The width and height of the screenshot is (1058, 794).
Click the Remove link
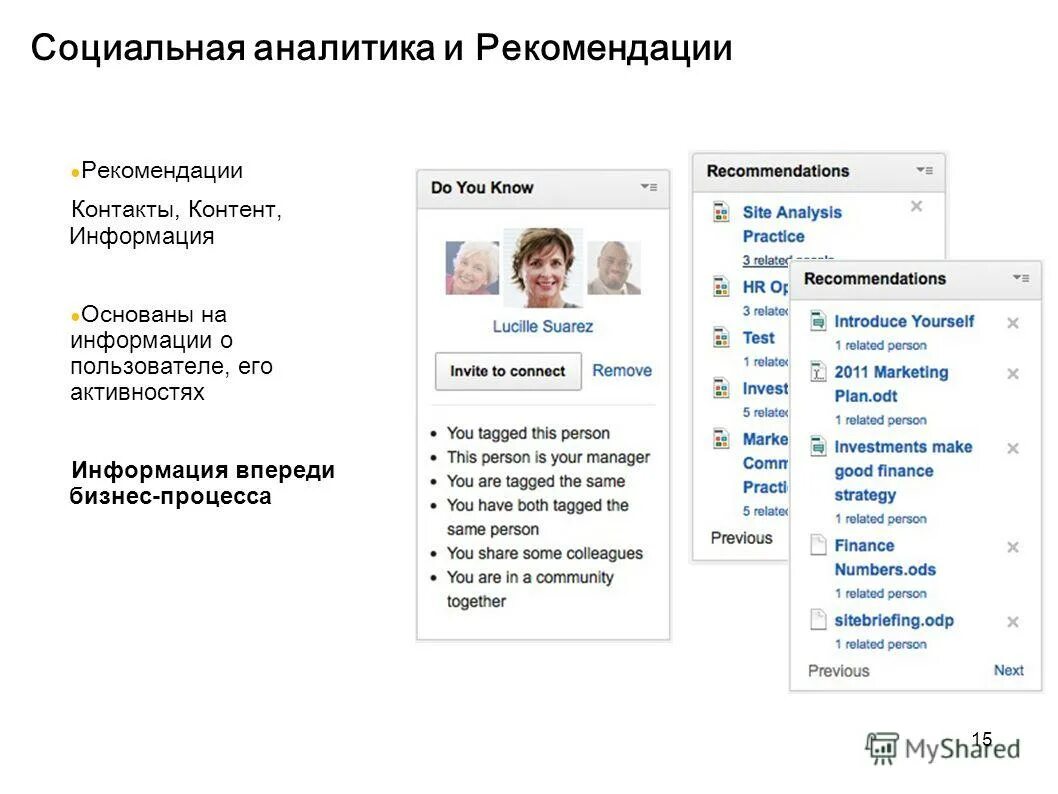coord(622,370)
